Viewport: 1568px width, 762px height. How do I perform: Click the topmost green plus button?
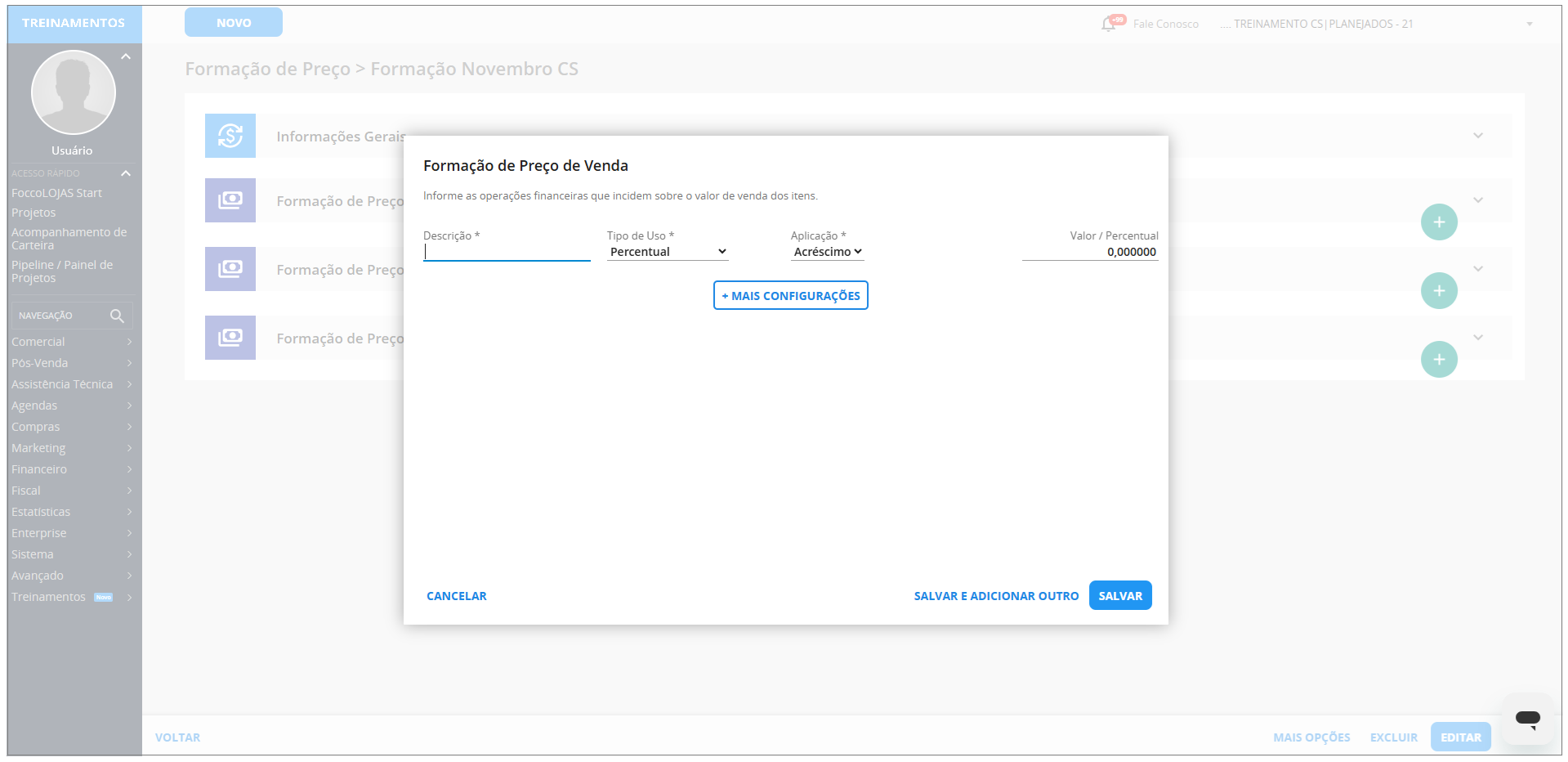point(1439,222)
